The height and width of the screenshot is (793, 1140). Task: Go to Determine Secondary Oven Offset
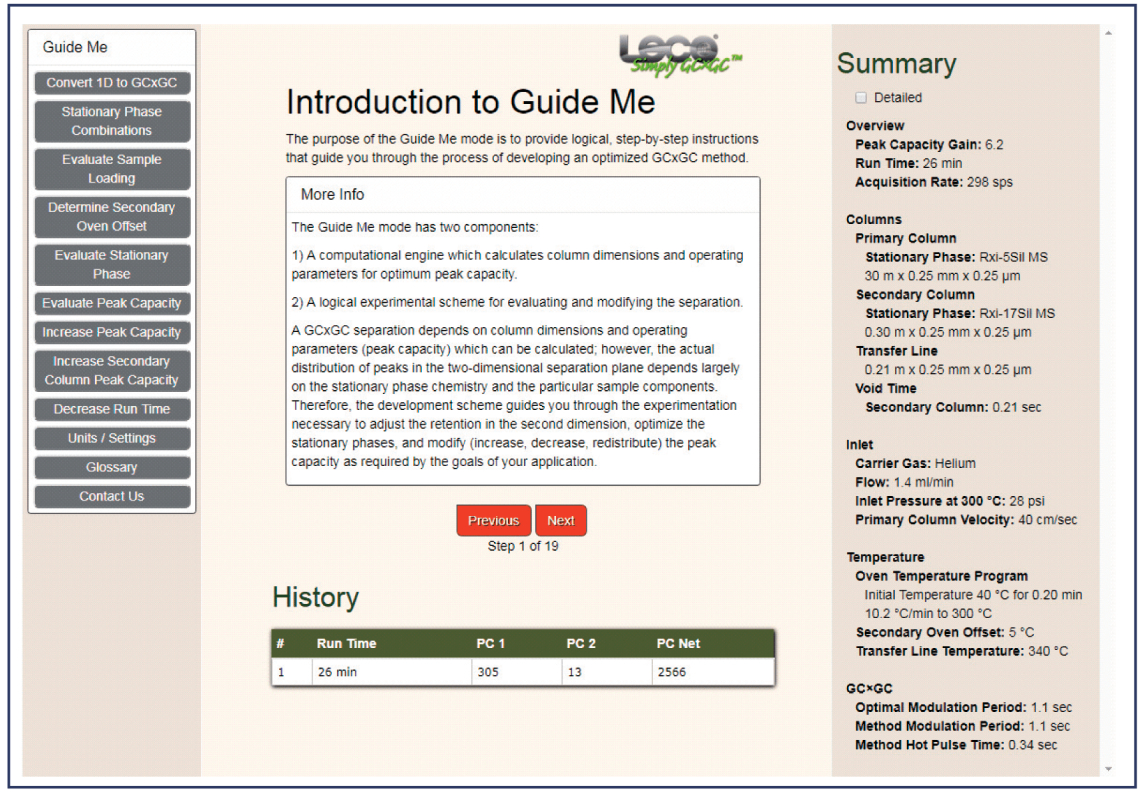tap(112, 217)
